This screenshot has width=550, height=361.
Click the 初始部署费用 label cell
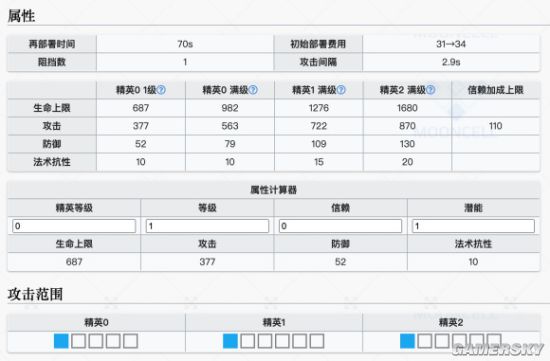coord(318,44)
